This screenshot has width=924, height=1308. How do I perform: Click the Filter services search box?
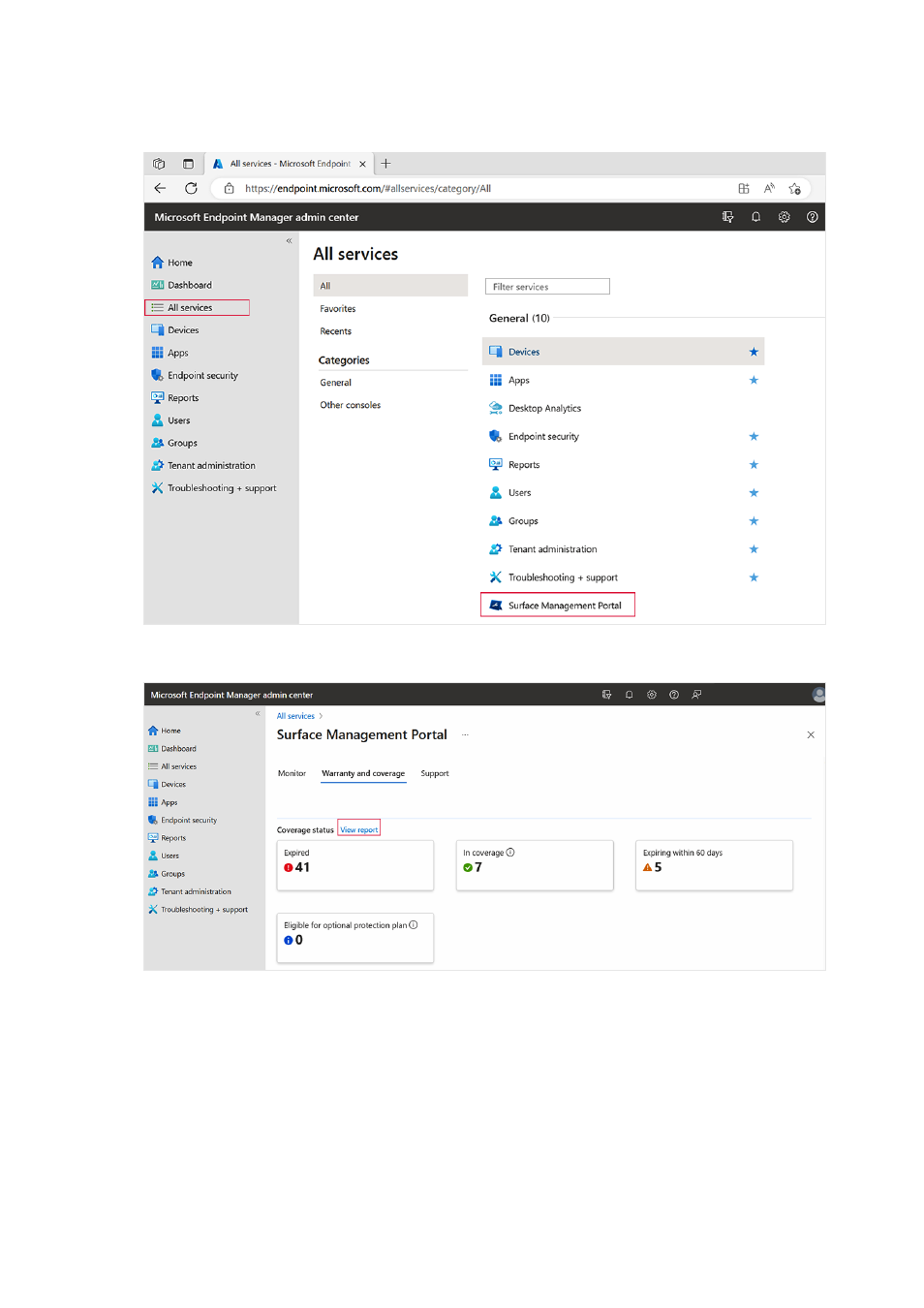point(547,287)
